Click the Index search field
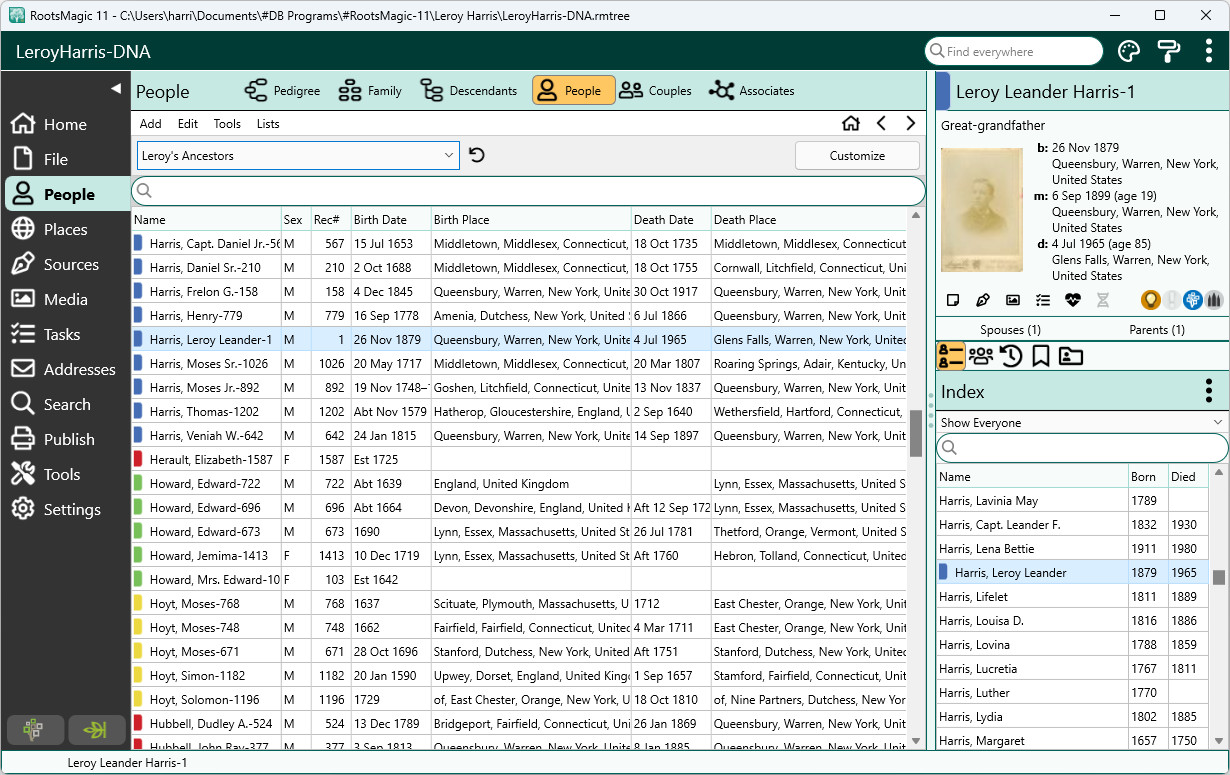Viewport: 1230px width, 775px height. click(1082, 448)
